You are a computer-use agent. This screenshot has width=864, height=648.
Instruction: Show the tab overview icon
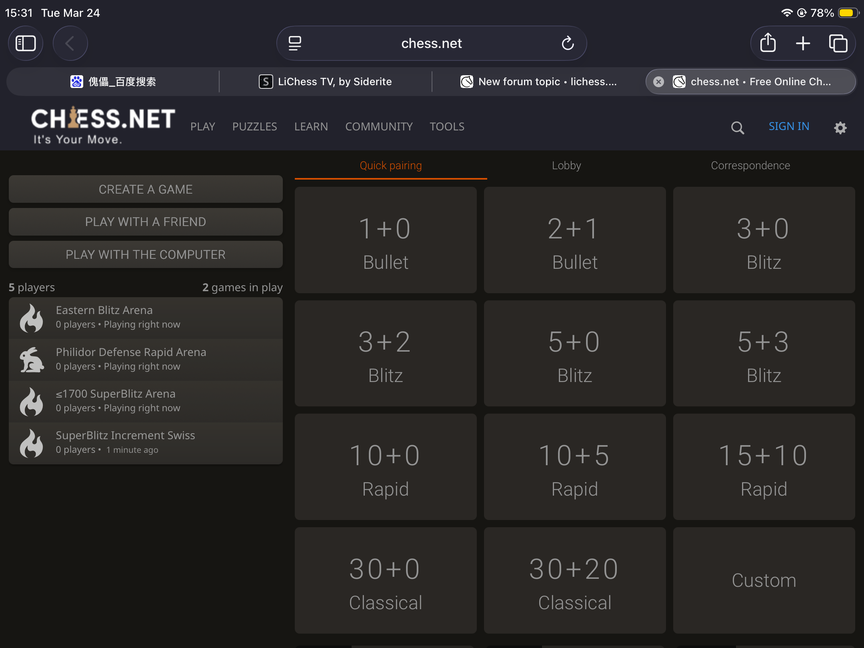pyautogui.click(x=838, y=43)
